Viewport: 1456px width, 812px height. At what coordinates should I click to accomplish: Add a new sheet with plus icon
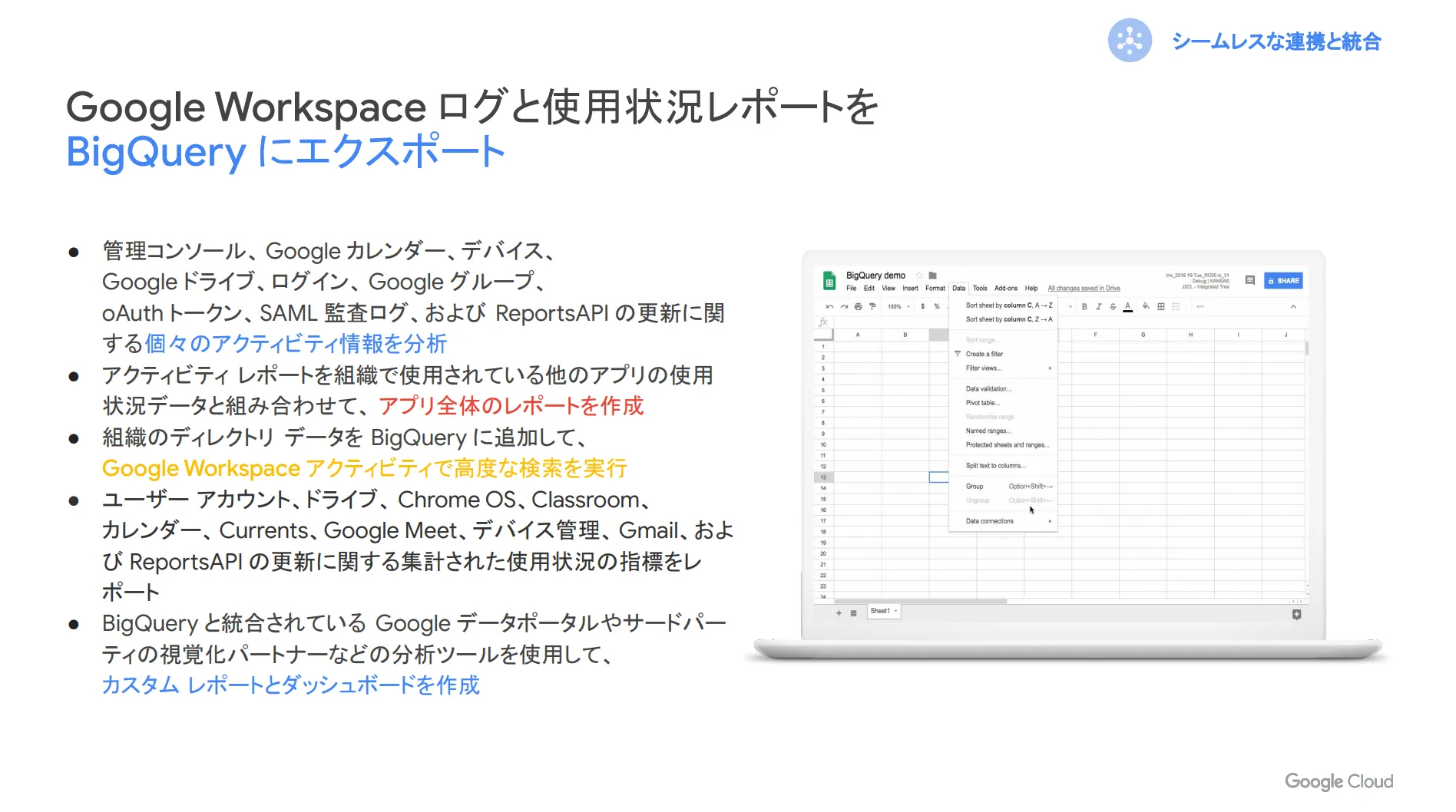click(x=839, y=613)
